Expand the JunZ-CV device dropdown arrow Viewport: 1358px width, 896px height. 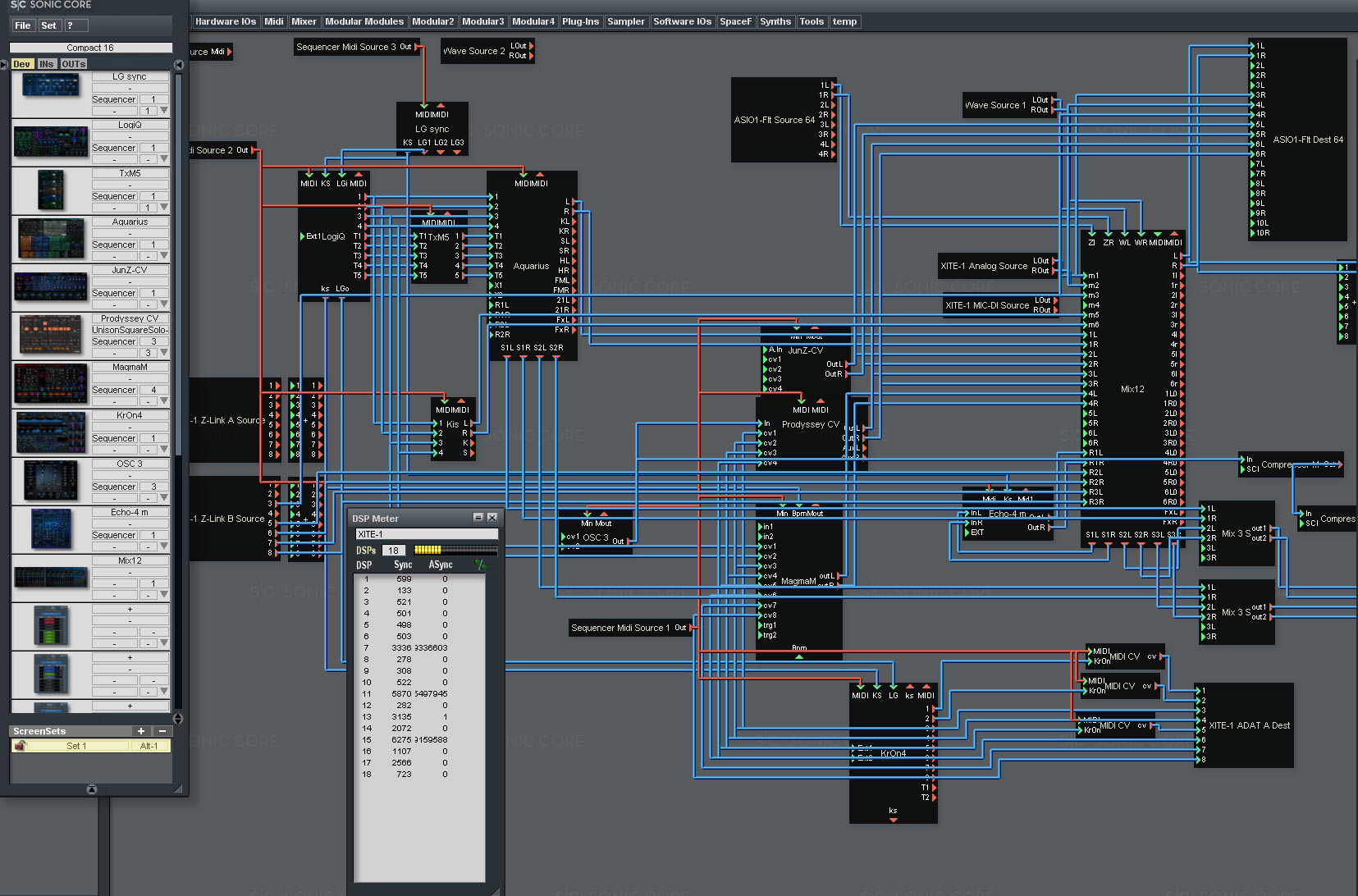click(x=164, y=304)
